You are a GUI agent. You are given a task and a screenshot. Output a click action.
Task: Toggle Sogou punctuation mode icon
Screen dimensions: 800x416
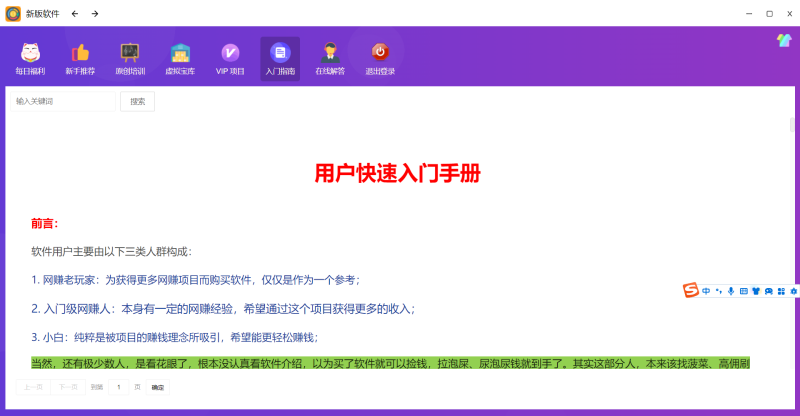pos(719,291)
